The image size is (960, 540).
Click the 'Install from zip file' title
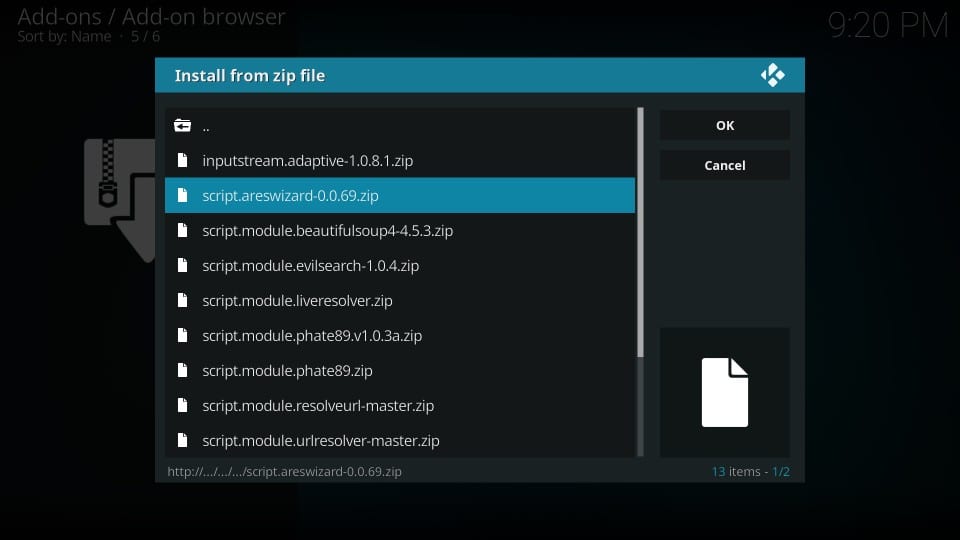250,75
